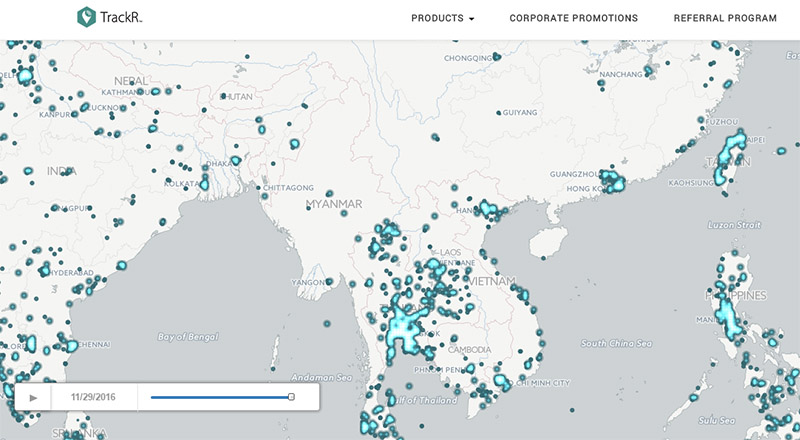This screenshot has width=800, height=440.
Task: Click the timeline slider handle
Action: (x=291, y=397)
